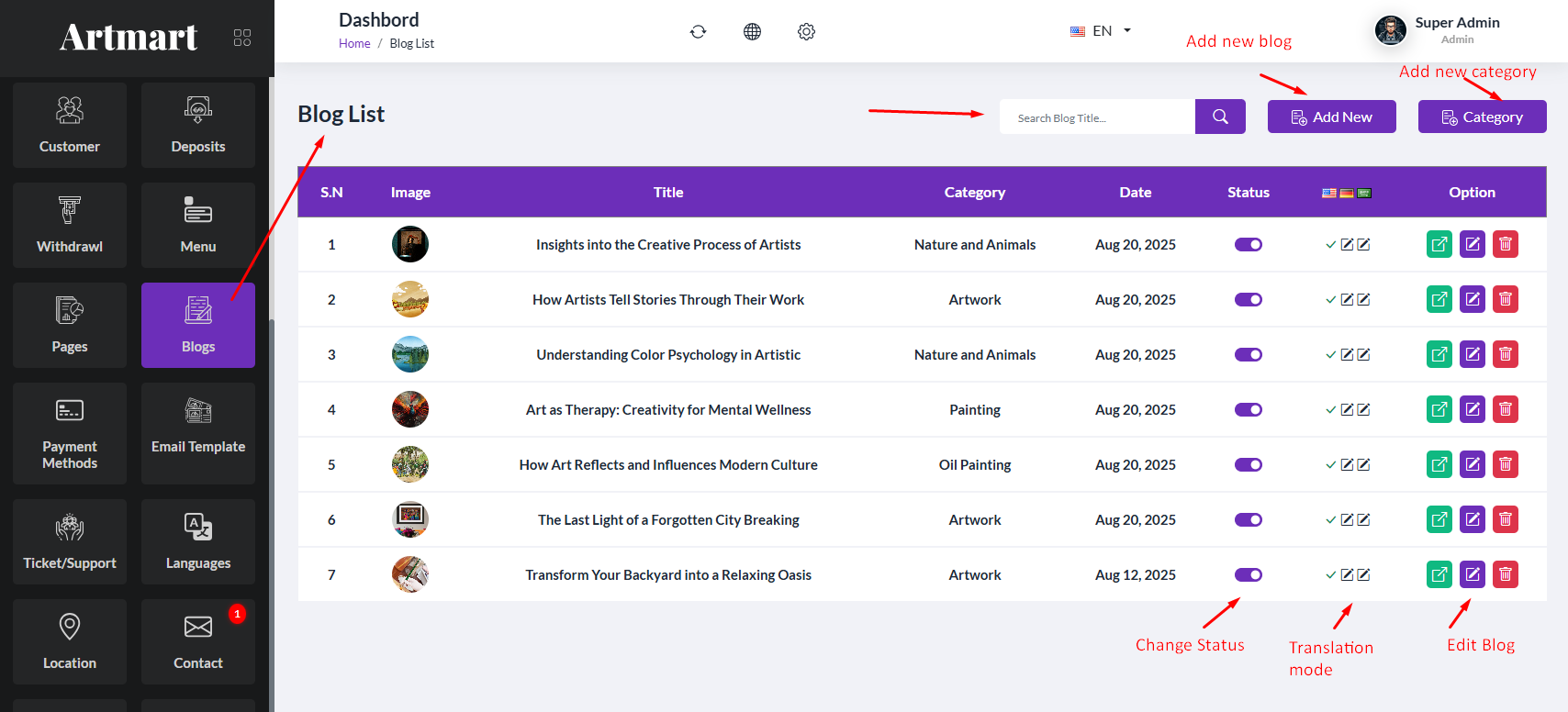This screenshot has height=712, width=1568.
Task: Open the Super Admin profile menu
Action: coord(1437,30)
